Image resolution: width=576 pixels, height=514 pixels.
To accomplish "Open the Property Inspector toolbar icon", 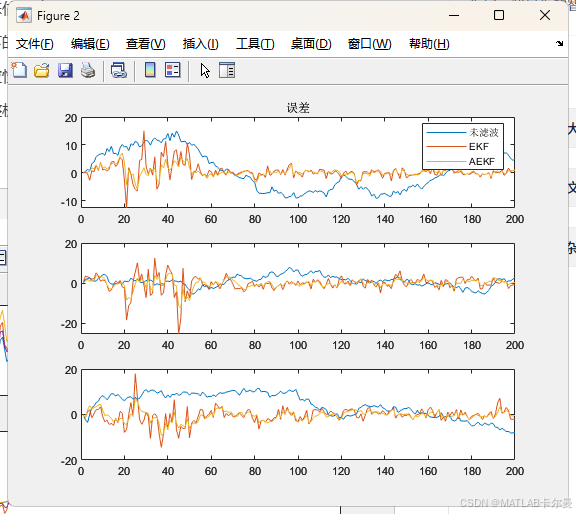I will pos(227,70).
